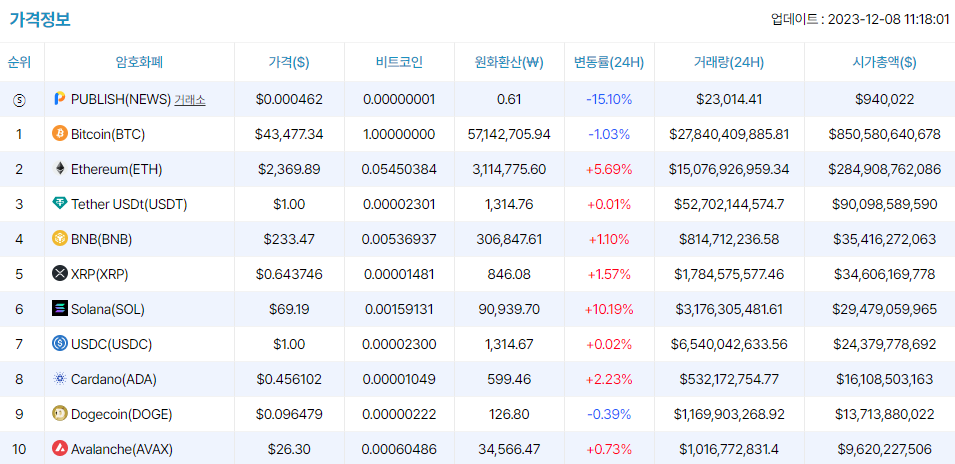Click the 순위 rank column header
Viewport: 955px width, 464px height.
[x=19, y=62]
